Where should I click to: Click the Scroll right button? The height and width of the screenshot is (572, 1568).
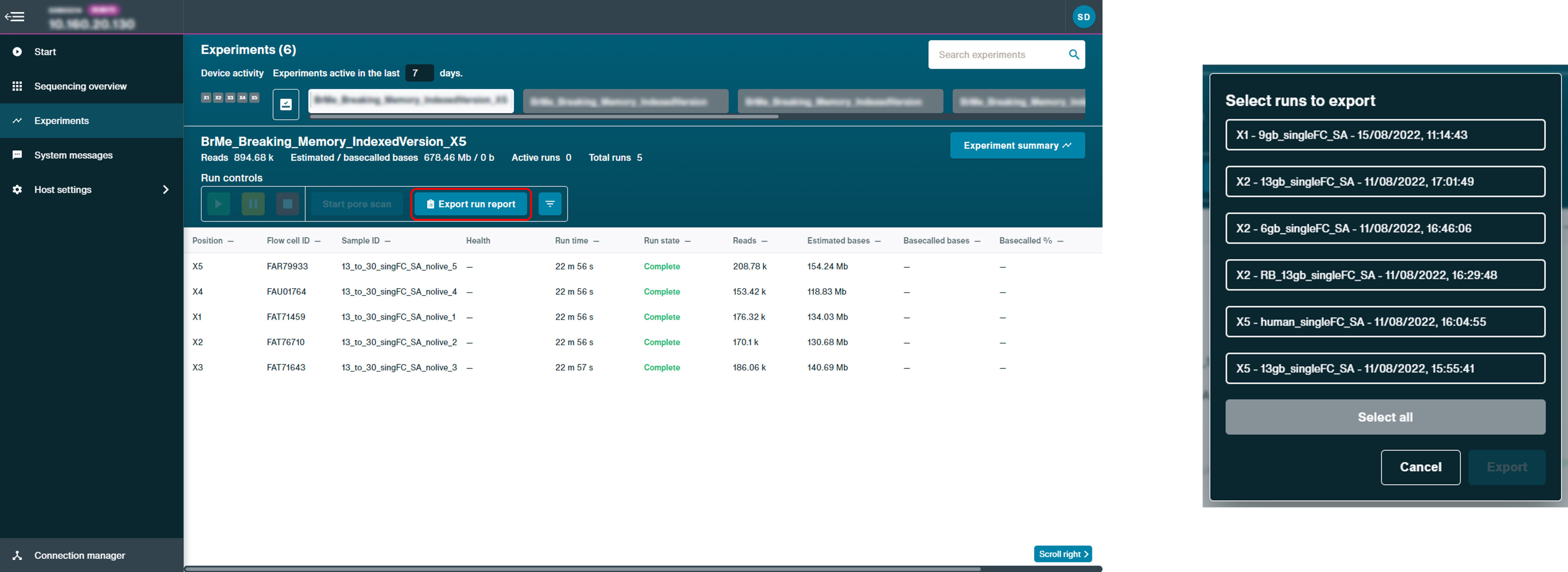pyautogui.click(x=1062, y=554)
